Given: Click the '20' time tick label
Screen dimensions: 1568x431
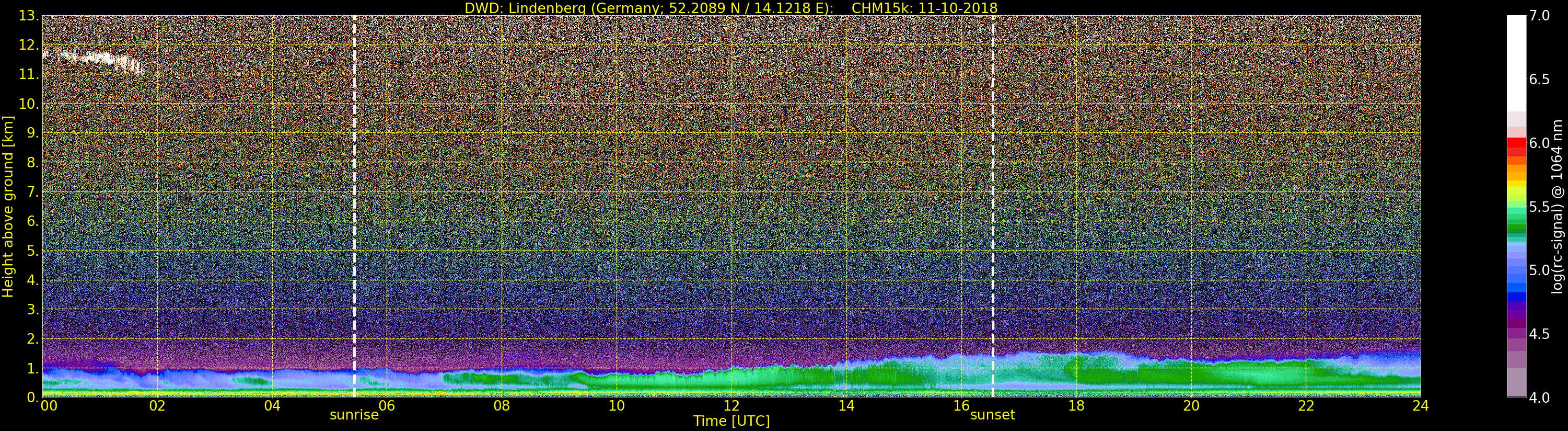Looking at the screenshot, I should (1191, 405).
